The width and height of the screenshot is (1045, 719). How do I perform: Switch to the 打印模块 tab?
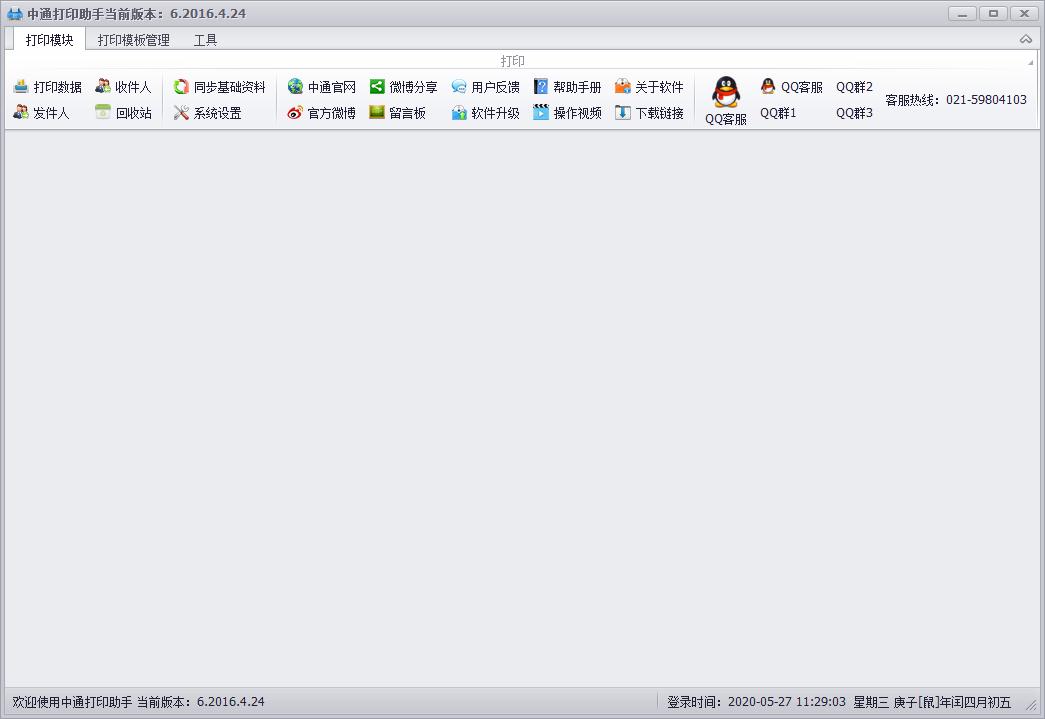pos(49,40)
